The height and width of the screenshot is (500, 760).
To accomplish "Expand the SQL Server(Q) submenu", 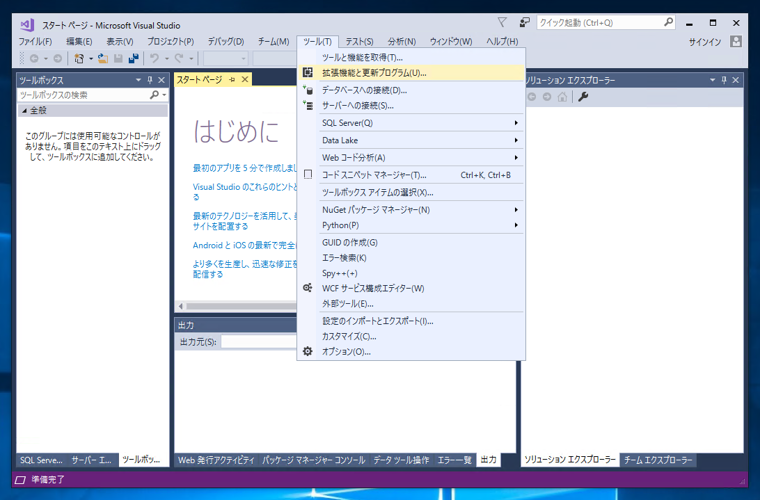I will point(516,123).
